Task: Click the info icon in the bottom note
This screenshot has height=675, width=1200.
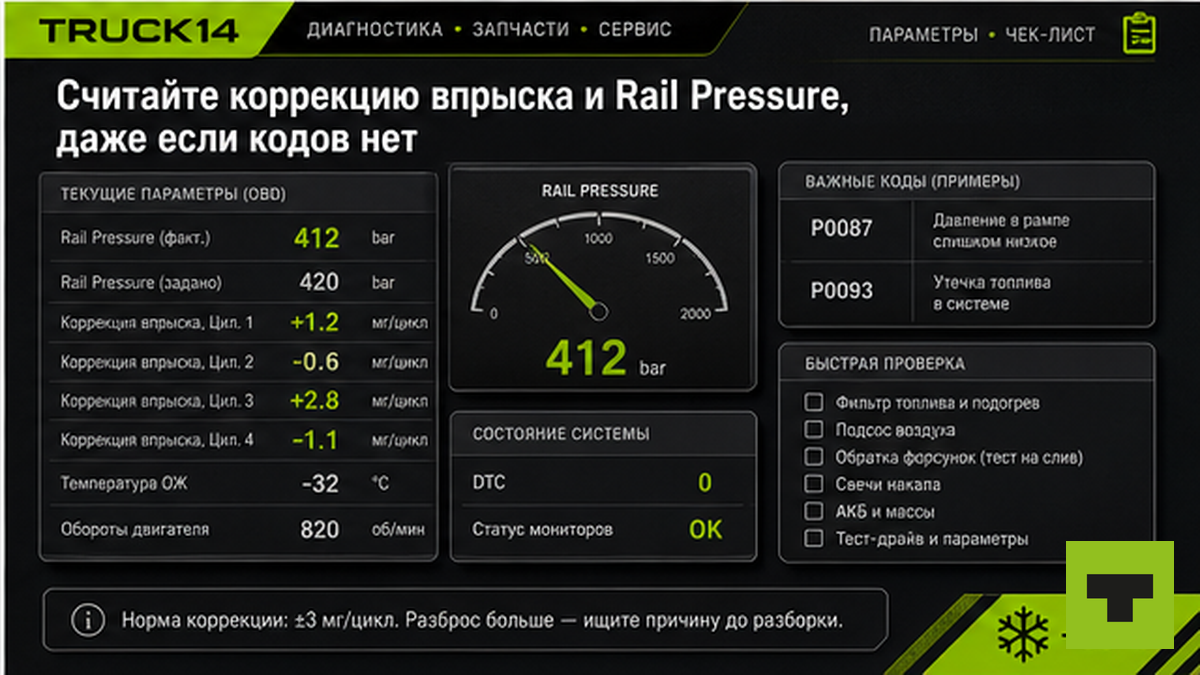Action: 87,620
